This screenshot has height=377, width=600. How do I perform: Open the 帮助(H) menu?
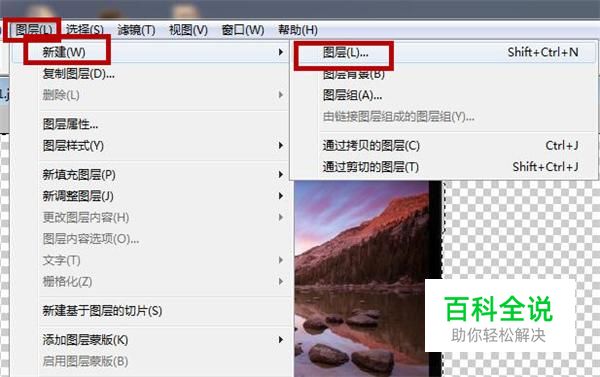coord(298,30)
